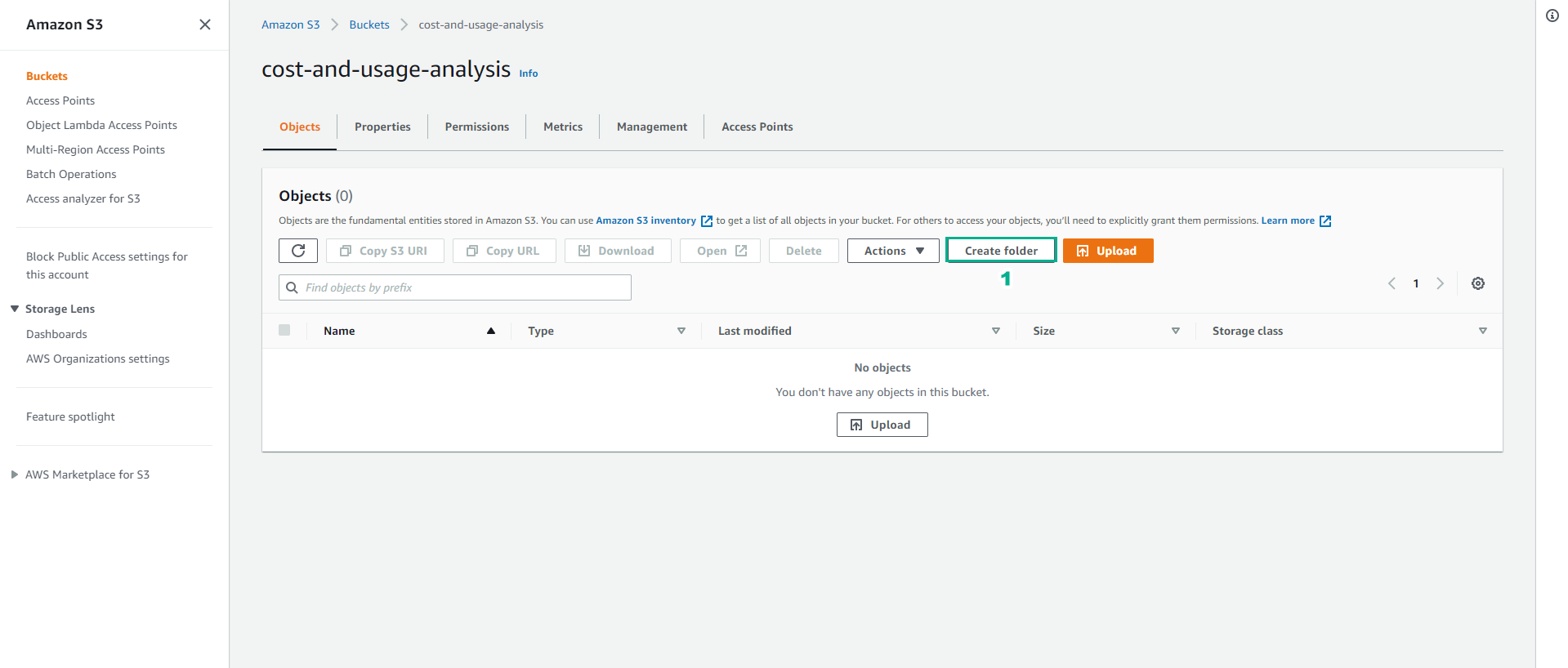The image size is (1568, 668).
Task: Open Feature spotlight in sidebar
Action: pyautogui.click(x=70, y=416)
